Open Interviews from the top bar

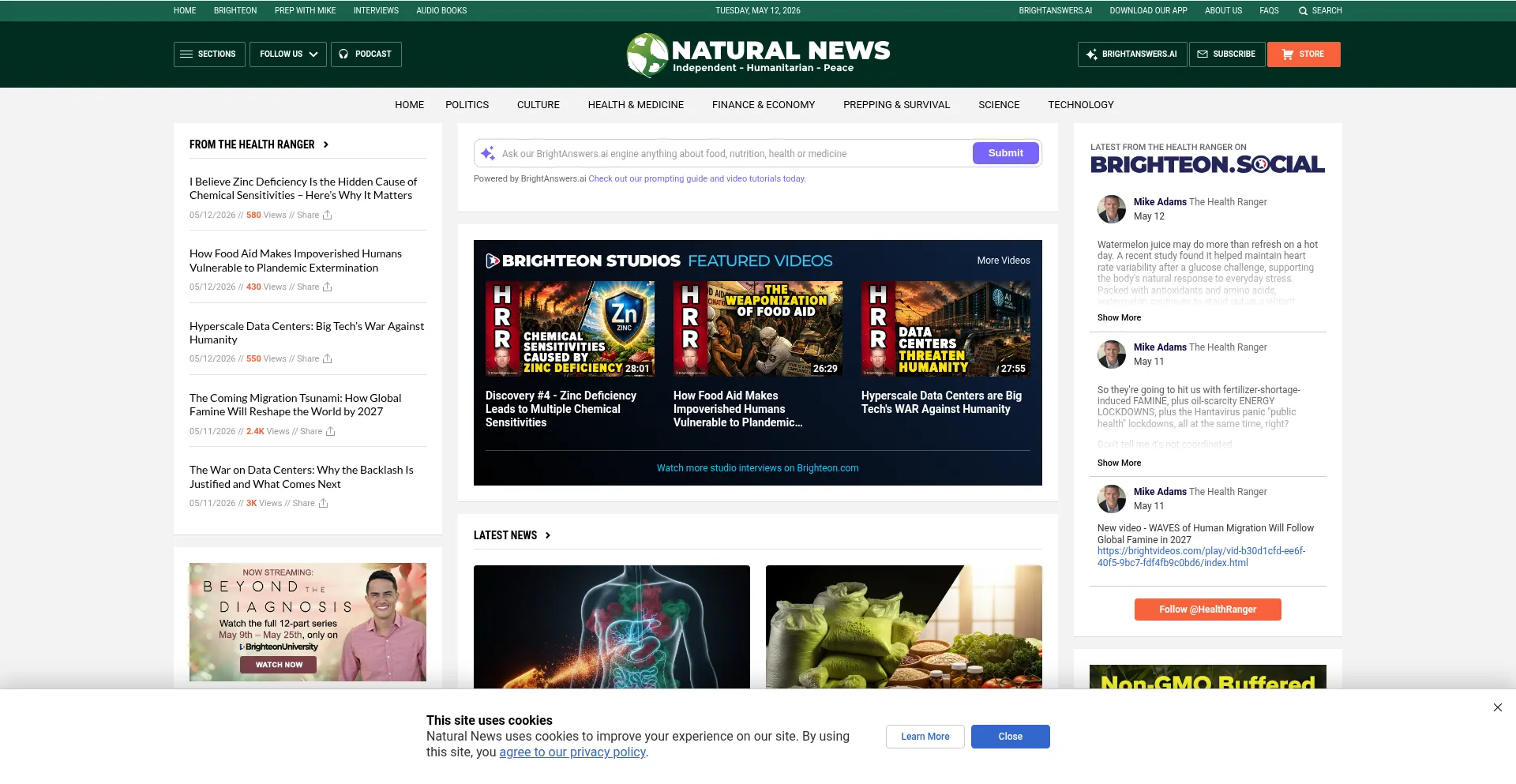[x=376, y=11]
